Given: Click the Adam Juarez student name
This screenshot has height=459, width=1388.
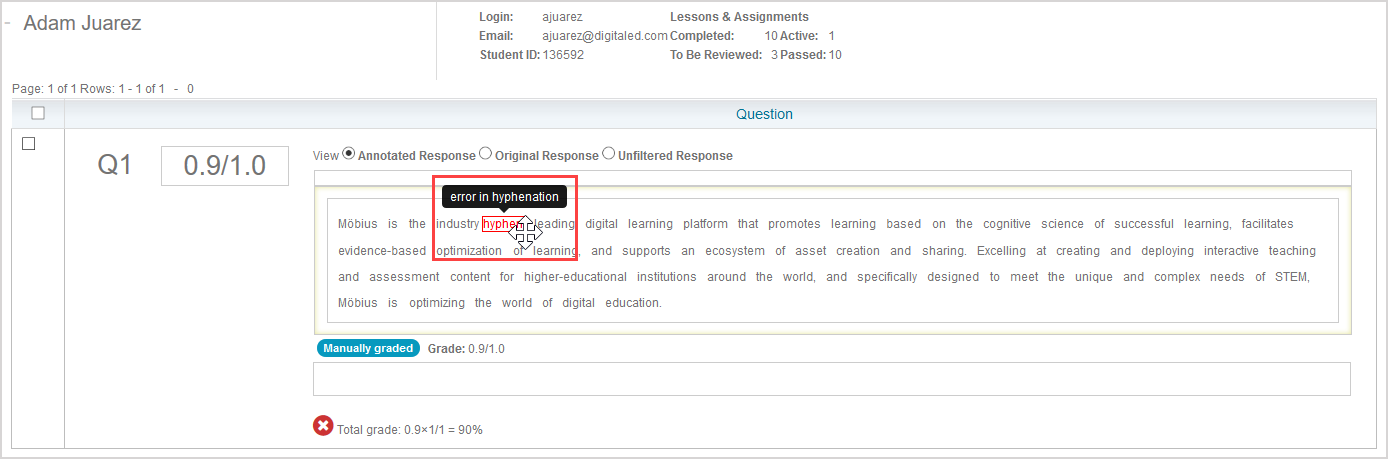Looking at the screenshot, I should (82, 24).
